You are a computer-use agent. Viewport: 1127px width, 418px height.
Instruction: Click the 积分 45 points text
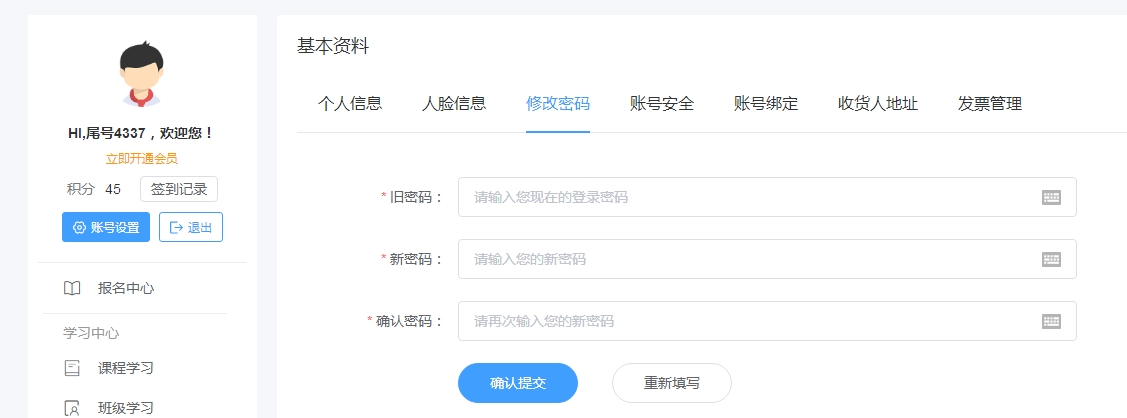click(x=93, y=190)
